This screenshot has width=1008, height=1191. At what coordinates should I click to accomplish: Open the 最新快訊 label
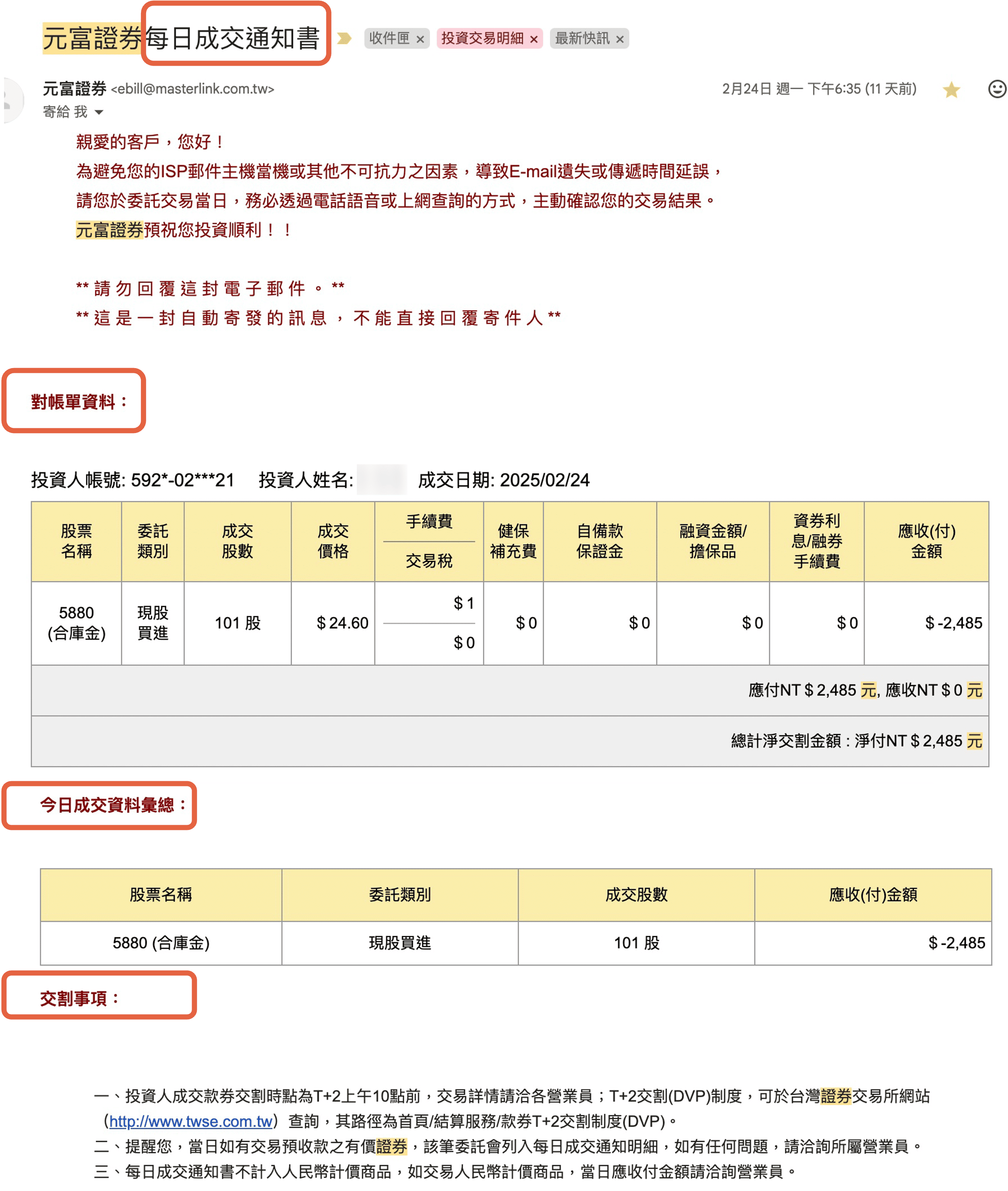[582, 38]
